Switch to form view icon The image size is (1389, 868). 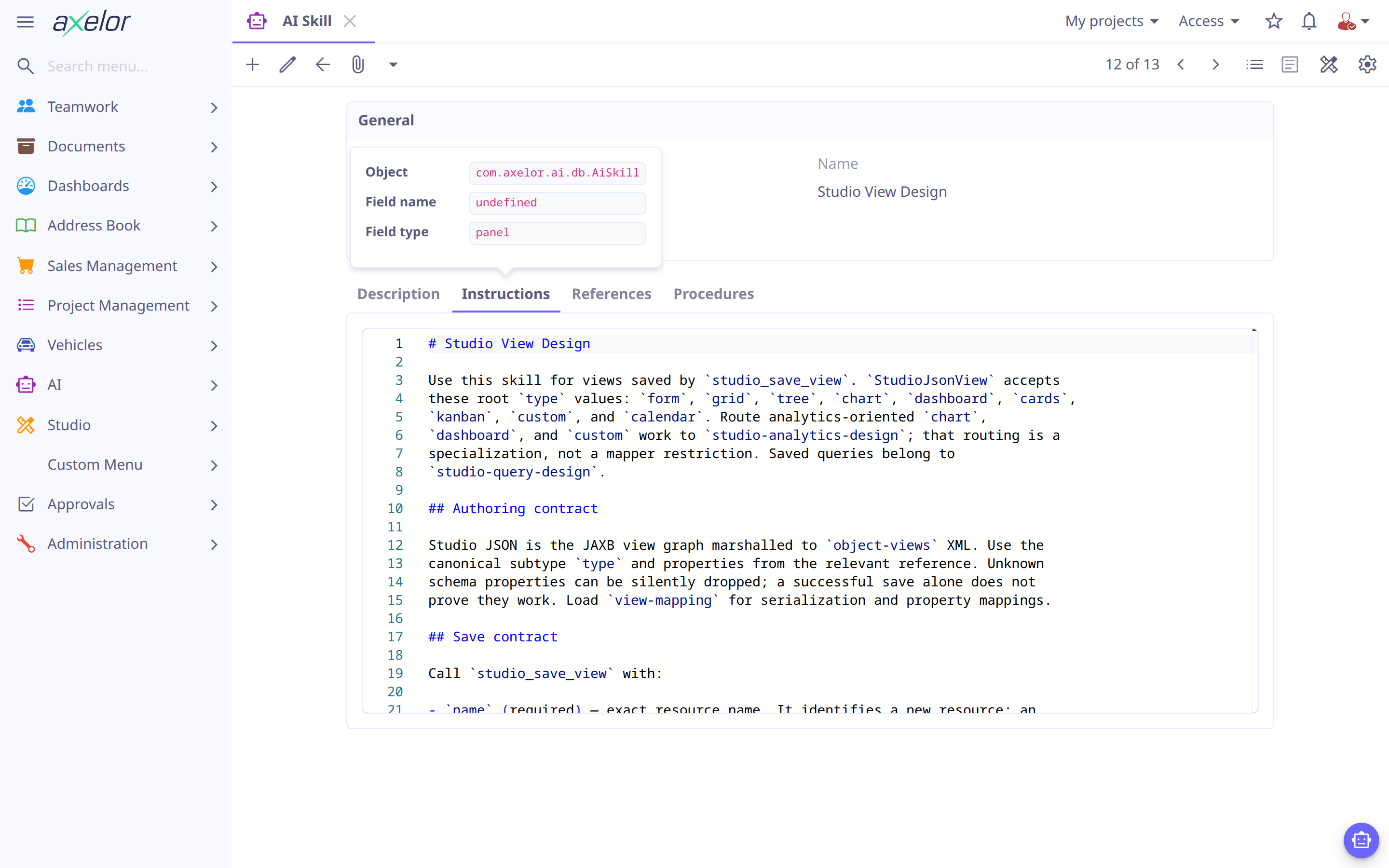pos(1290,64)
